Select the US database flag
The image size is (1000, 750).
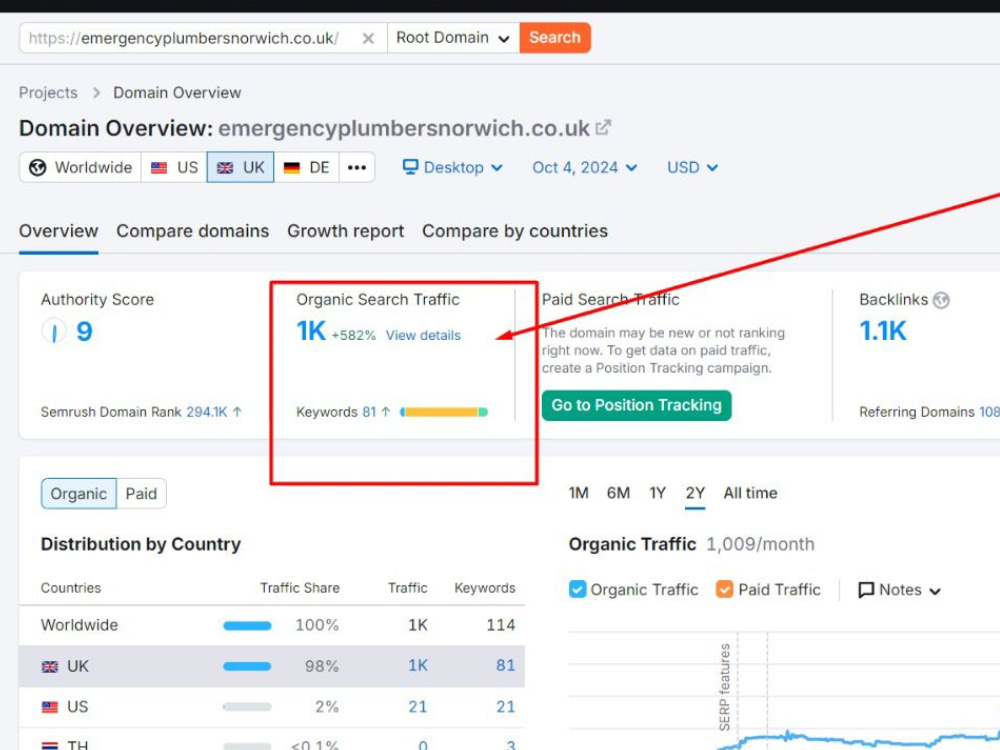click(x=174, y=167)
